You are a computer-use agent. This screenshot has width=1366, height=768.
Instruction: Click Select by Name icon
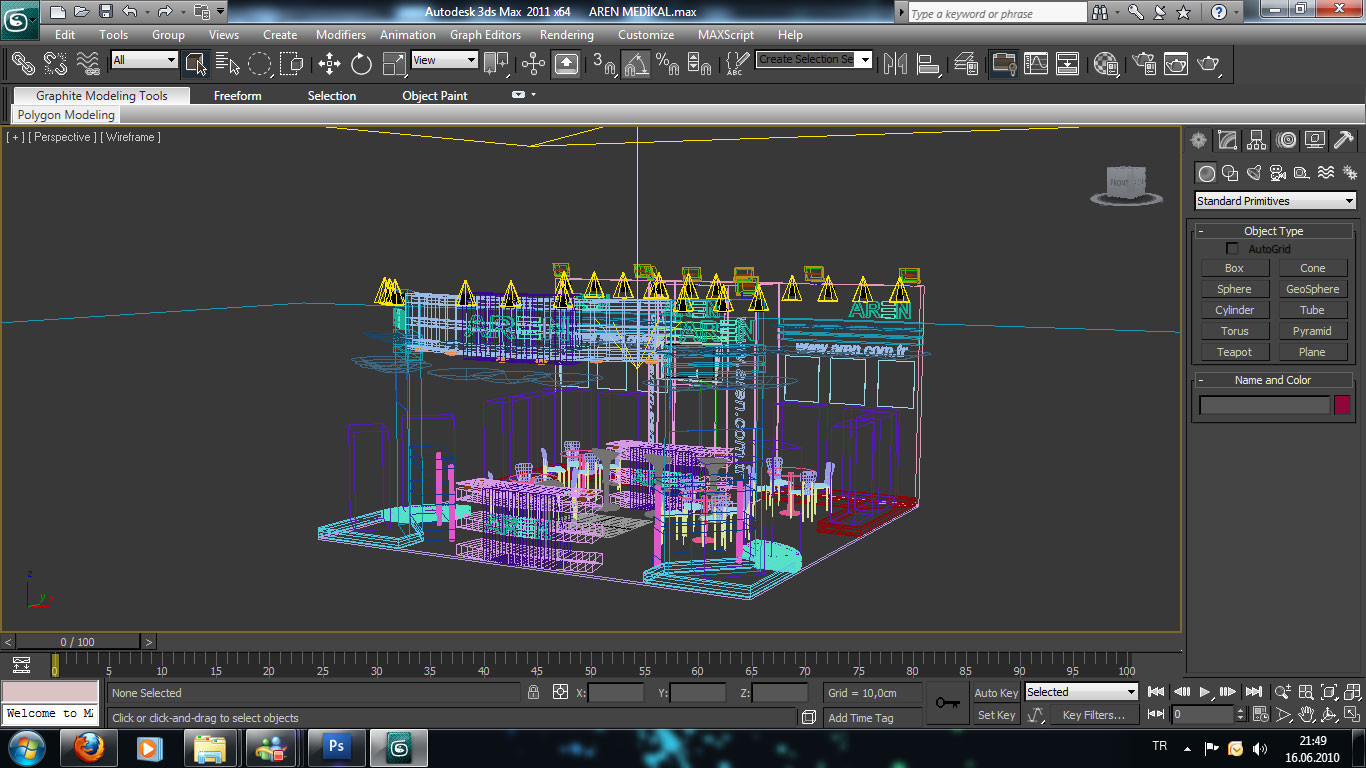[227, 64]
